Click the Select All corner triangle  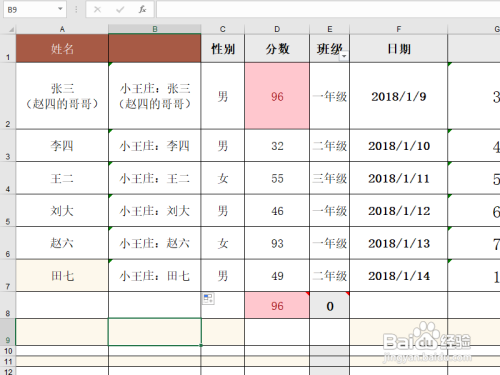[x=11, y=30]
